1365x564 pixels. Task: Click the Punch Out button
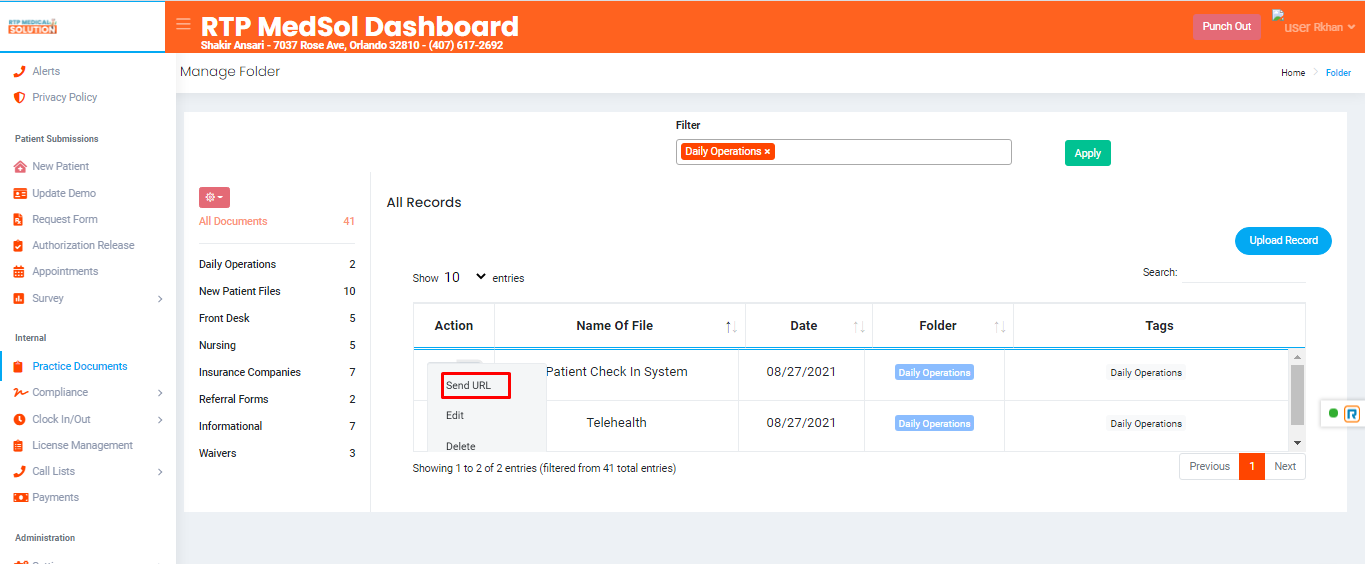click(x=1226, y=26)
